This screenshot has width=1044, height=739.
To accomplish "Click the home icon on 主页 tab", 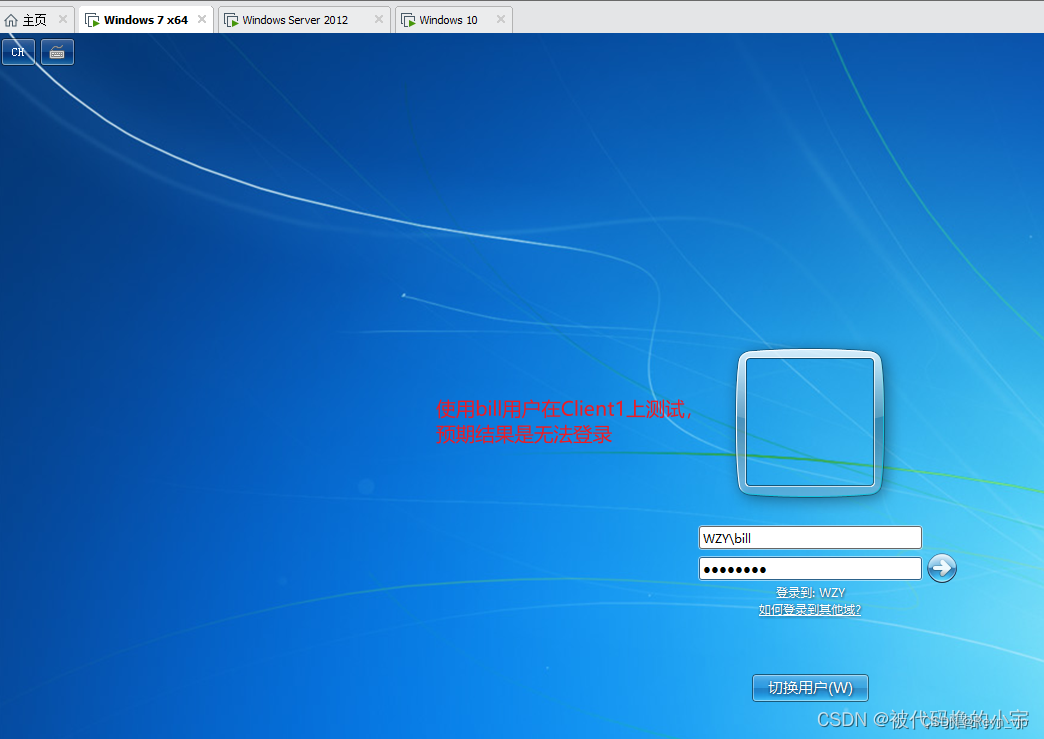I will [x=11, y=21].
